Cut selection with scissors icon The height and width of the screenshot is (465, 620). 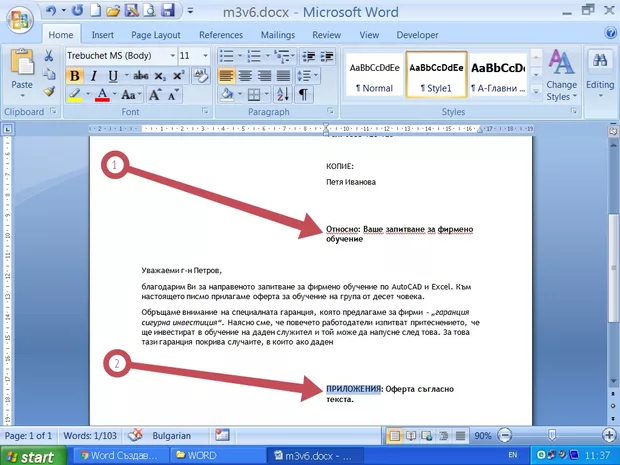49,56
